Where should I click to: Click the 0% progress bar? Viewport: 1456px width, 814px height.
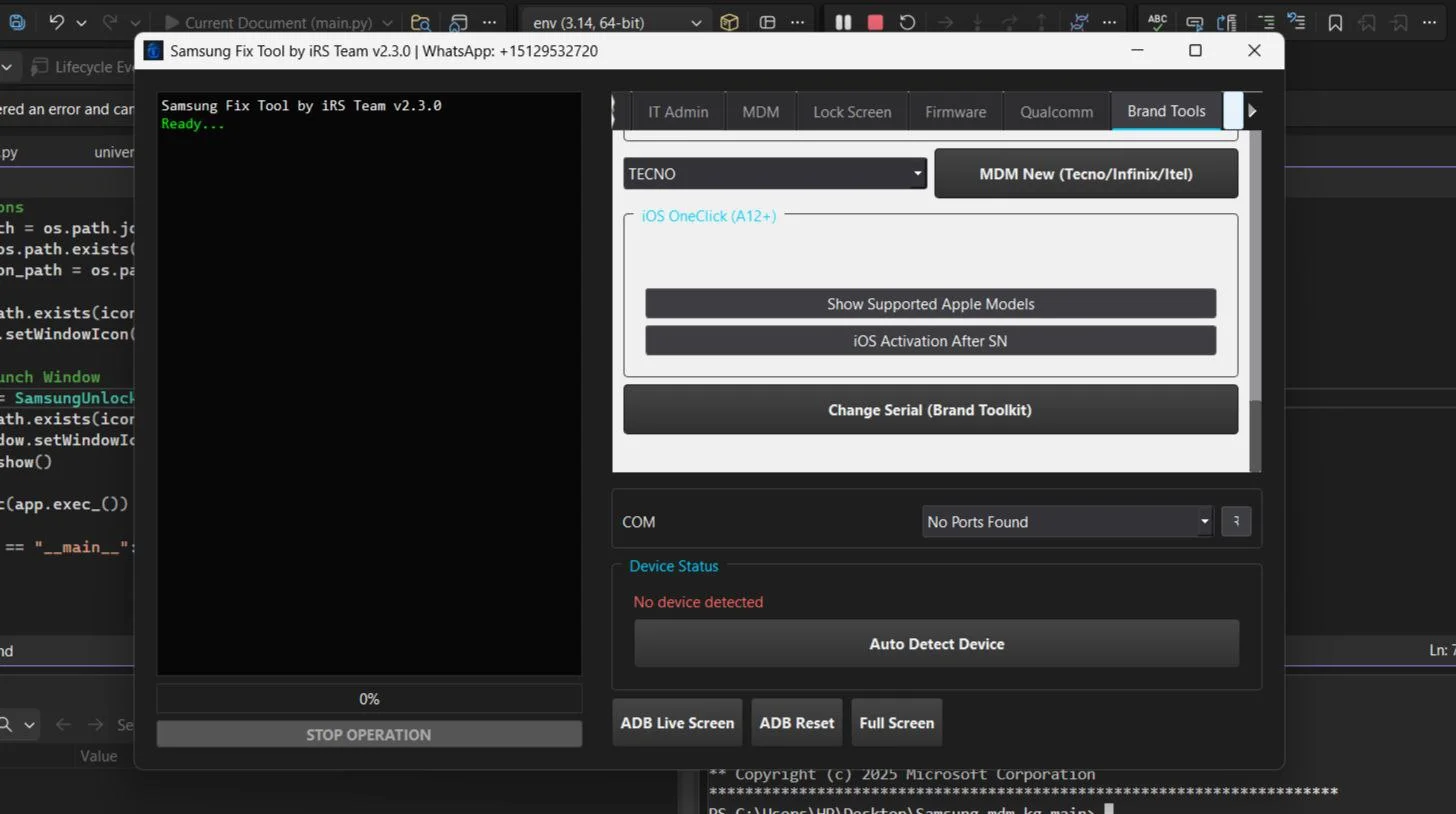tap(369, 699)
